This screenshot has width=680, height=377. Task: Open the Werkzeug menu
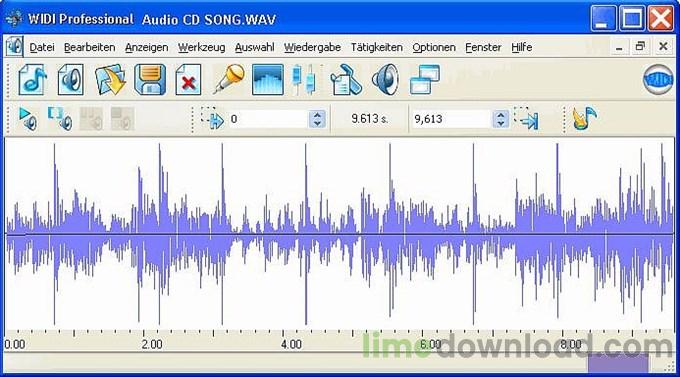click(x=201, y=47)
